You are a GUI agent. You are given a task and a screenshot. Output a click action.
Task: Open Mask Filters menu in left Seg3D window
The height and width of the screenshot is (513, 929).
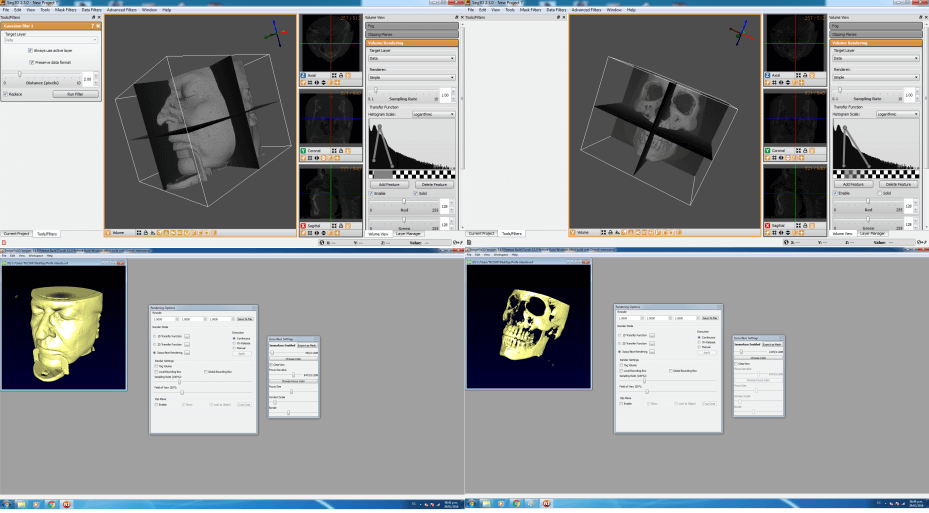(x=65, y=10)
